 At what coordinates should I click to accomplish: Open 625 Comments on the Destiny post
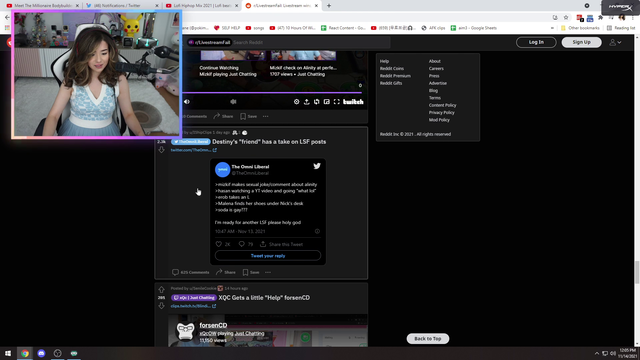click(191, 272)
